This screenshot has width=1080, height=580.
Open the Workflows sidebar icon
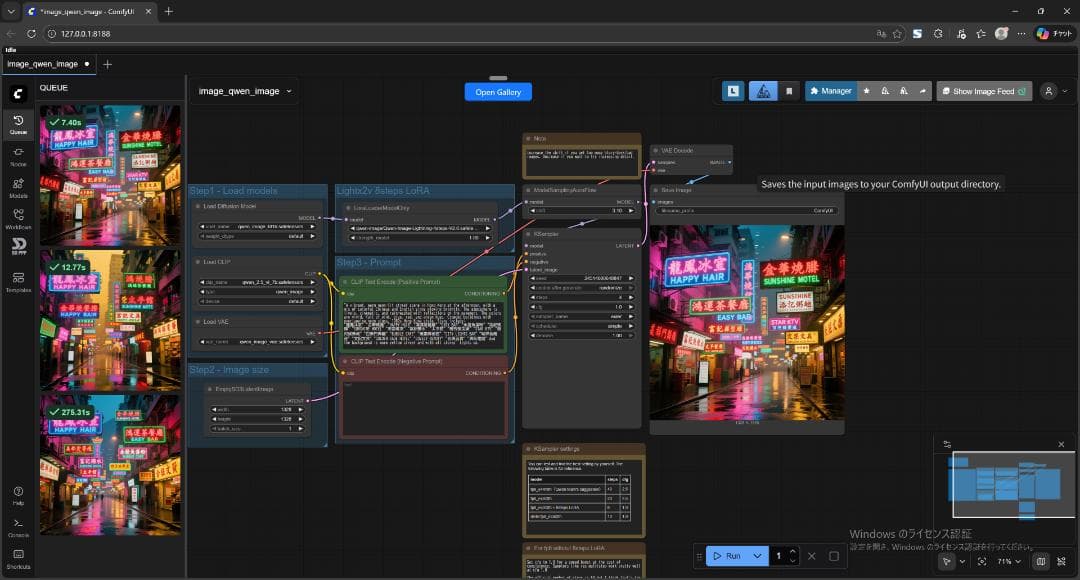[18, 218]
